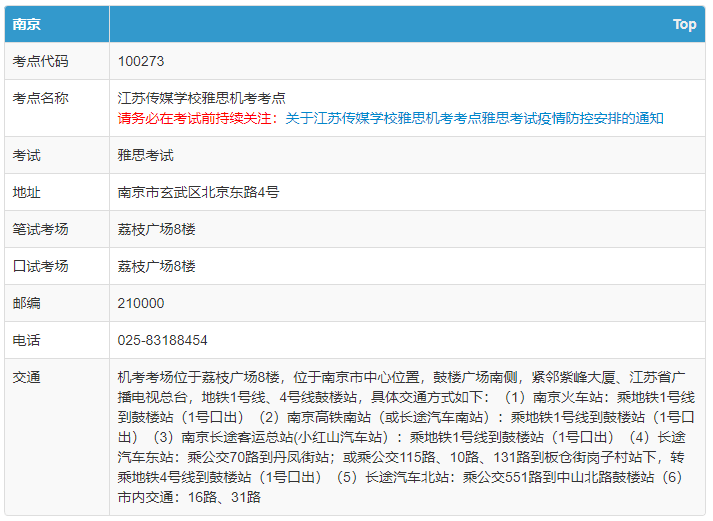
Task: Click the 口试考场 label
Action: click(x=40, y=266)
